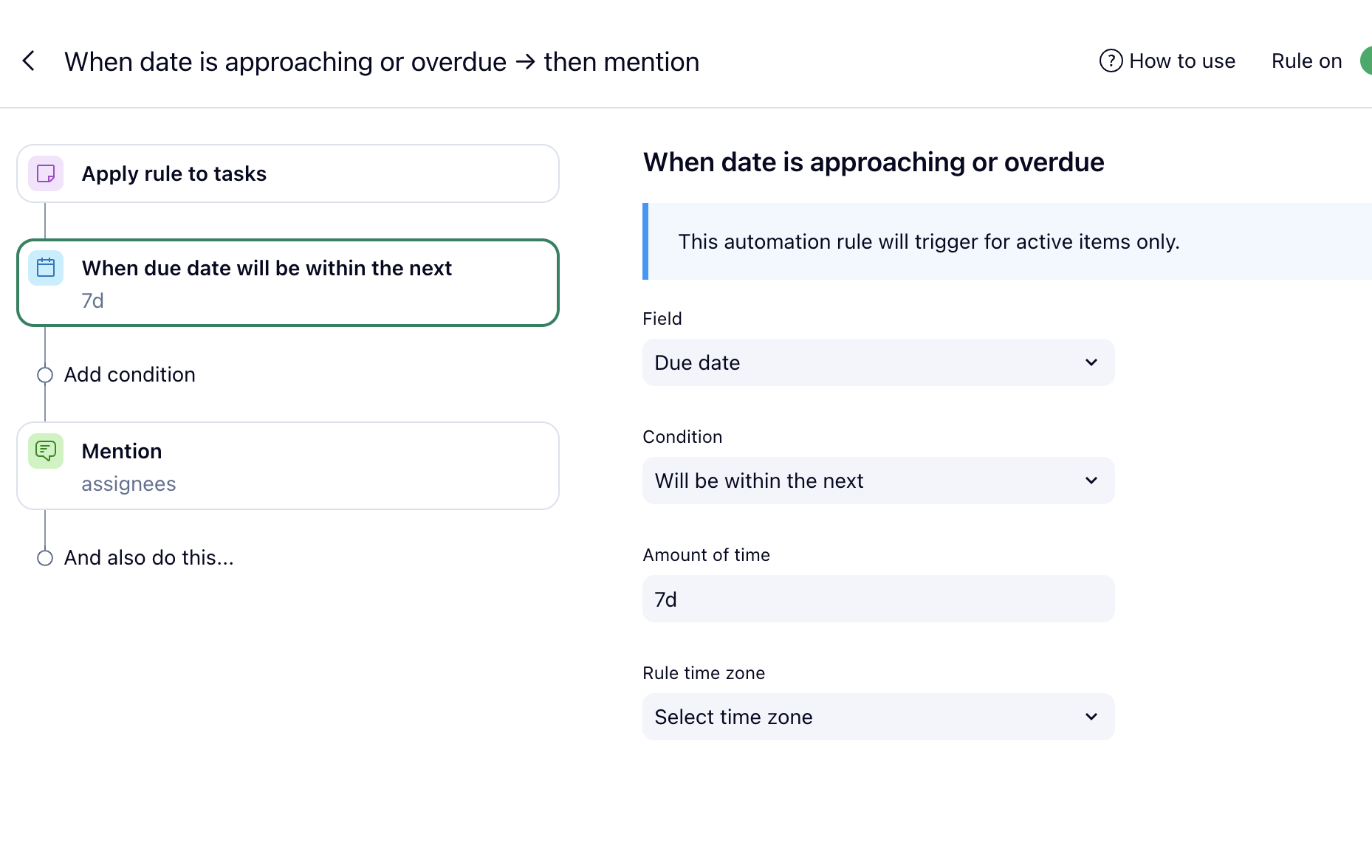Select the Apply rule to tasks step
Image resolution: width=1372 pixels, height=868 pixels.
click(288, 173)
